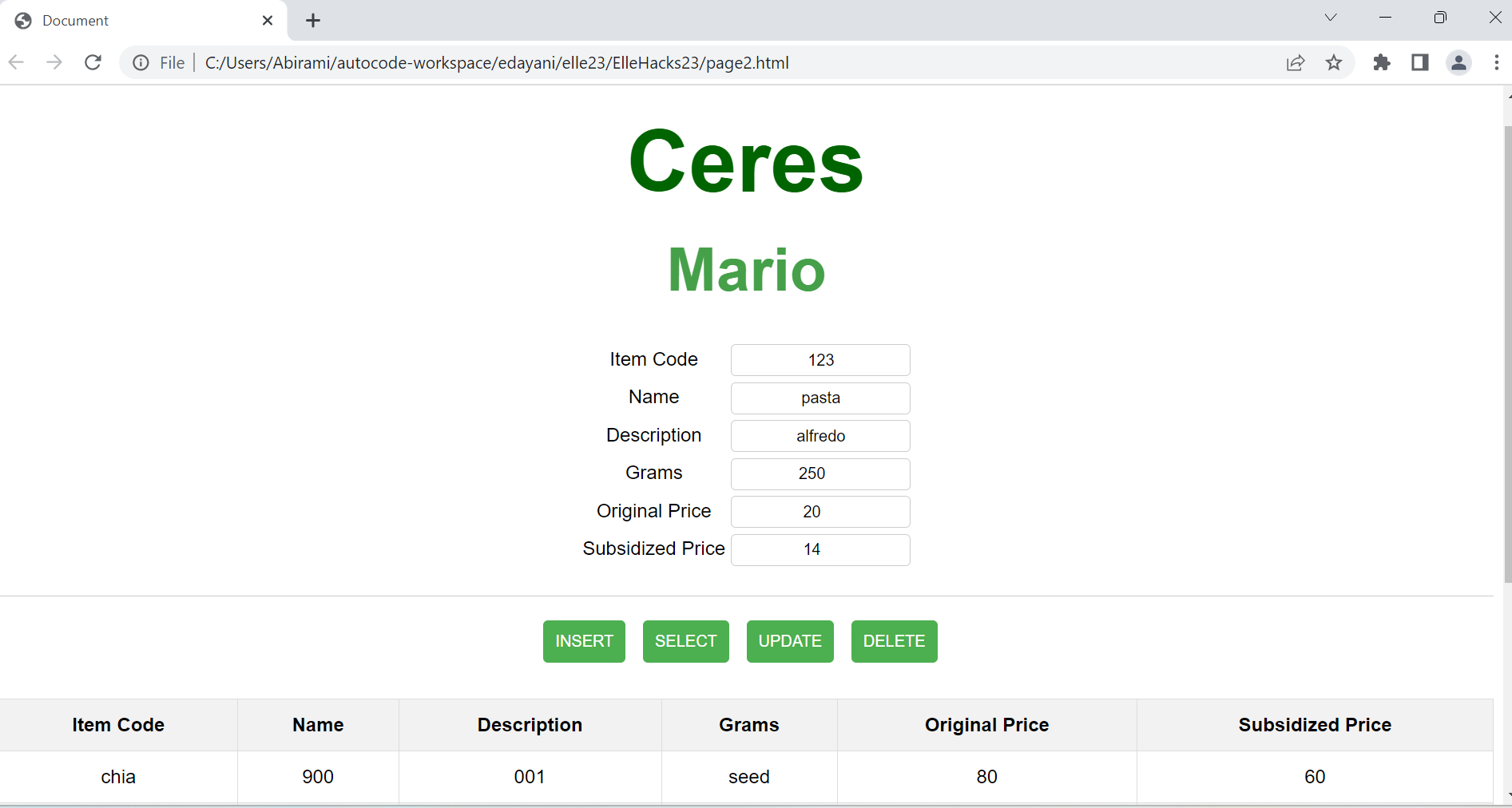The image size is (1512, 808).
Task: Focus the Original Price input field
Action: tap(820, 512)
